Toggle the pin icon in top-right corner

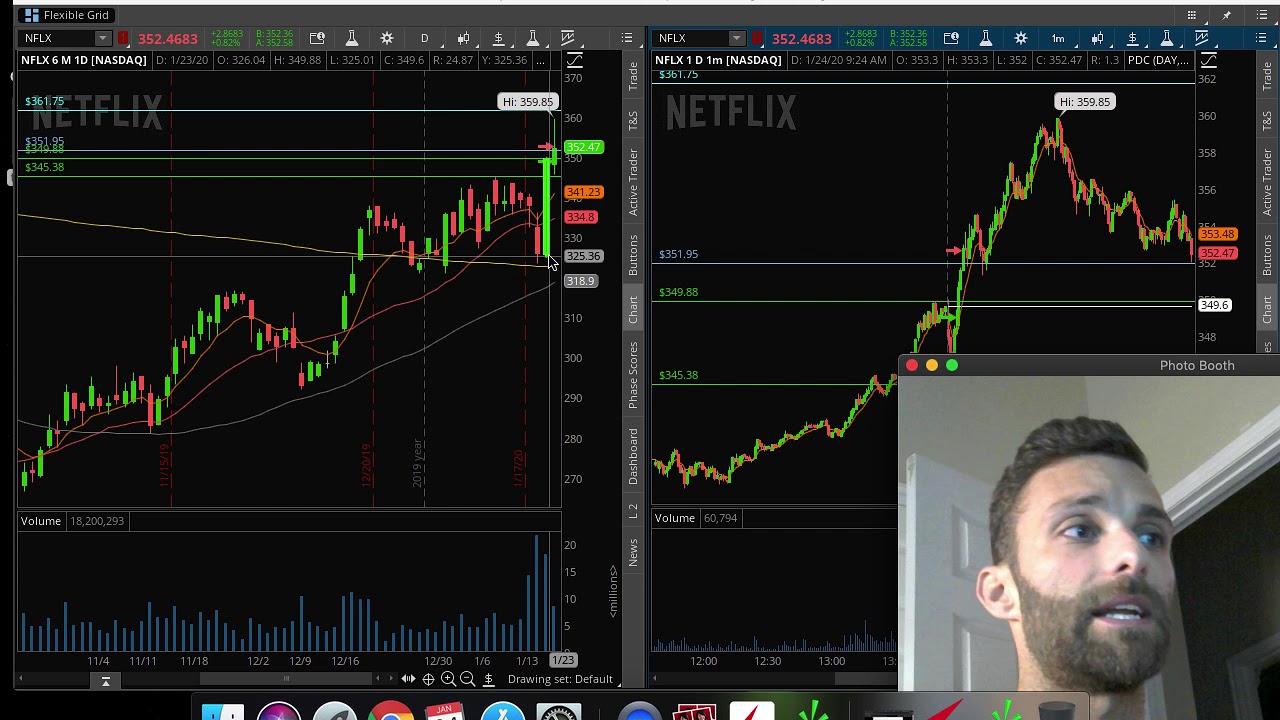(x=1226, y=15)
